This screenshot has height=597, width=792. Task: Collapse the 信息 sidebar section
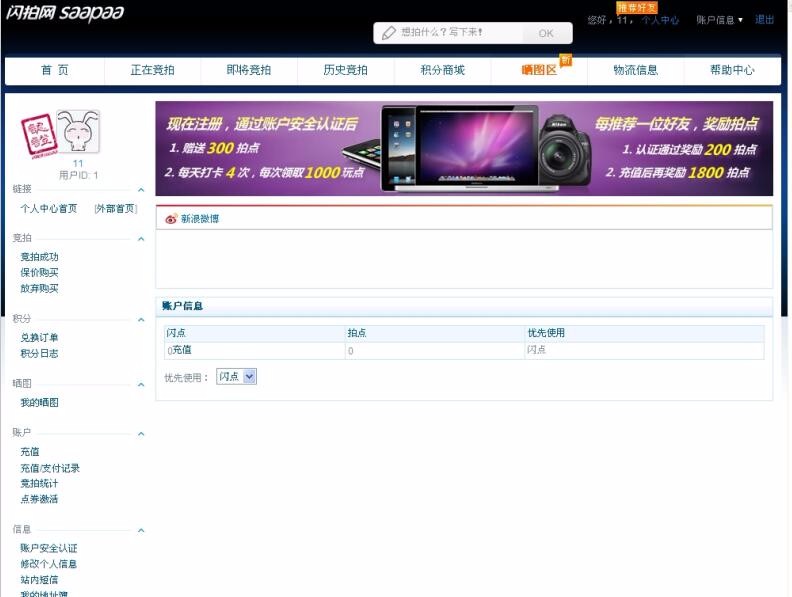pyautogui.click(x=141, y=530)
